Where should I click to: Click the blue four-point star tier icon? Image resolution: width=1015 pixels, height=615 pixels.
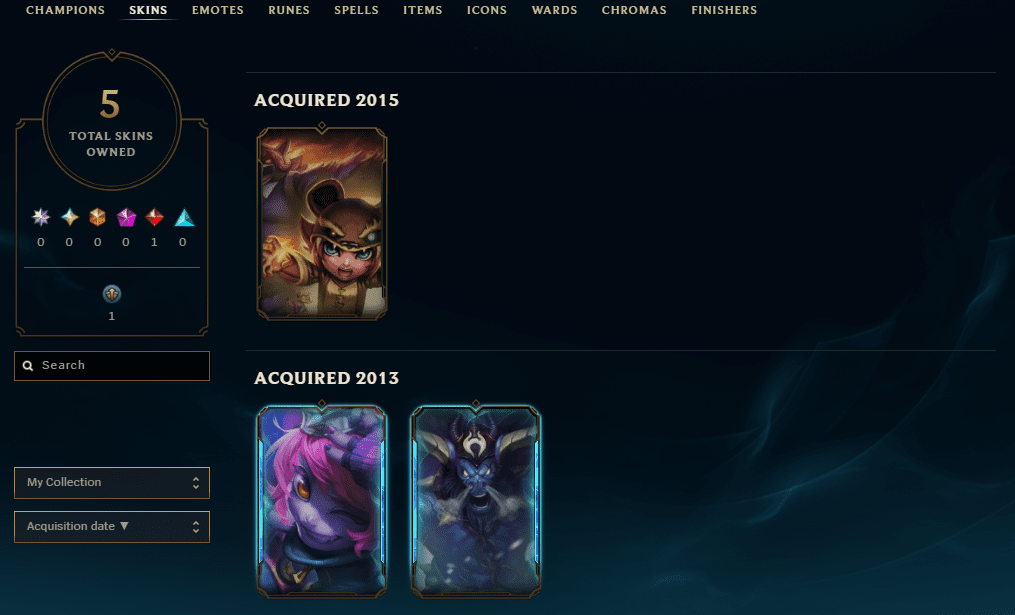tap(69, 217)
